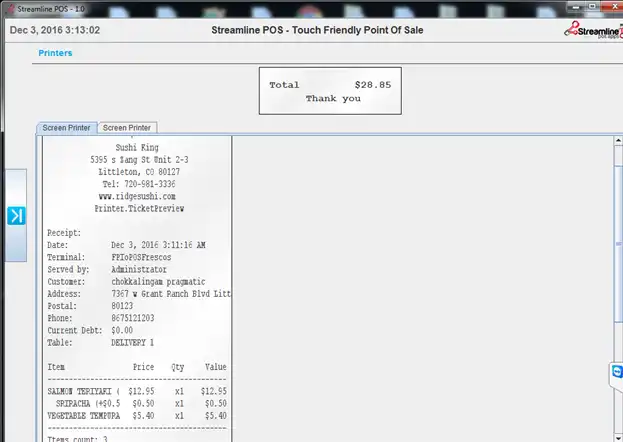Click Served by Administrator value
Viewport: 623px width, 442px height.
[x=139, y=269]
